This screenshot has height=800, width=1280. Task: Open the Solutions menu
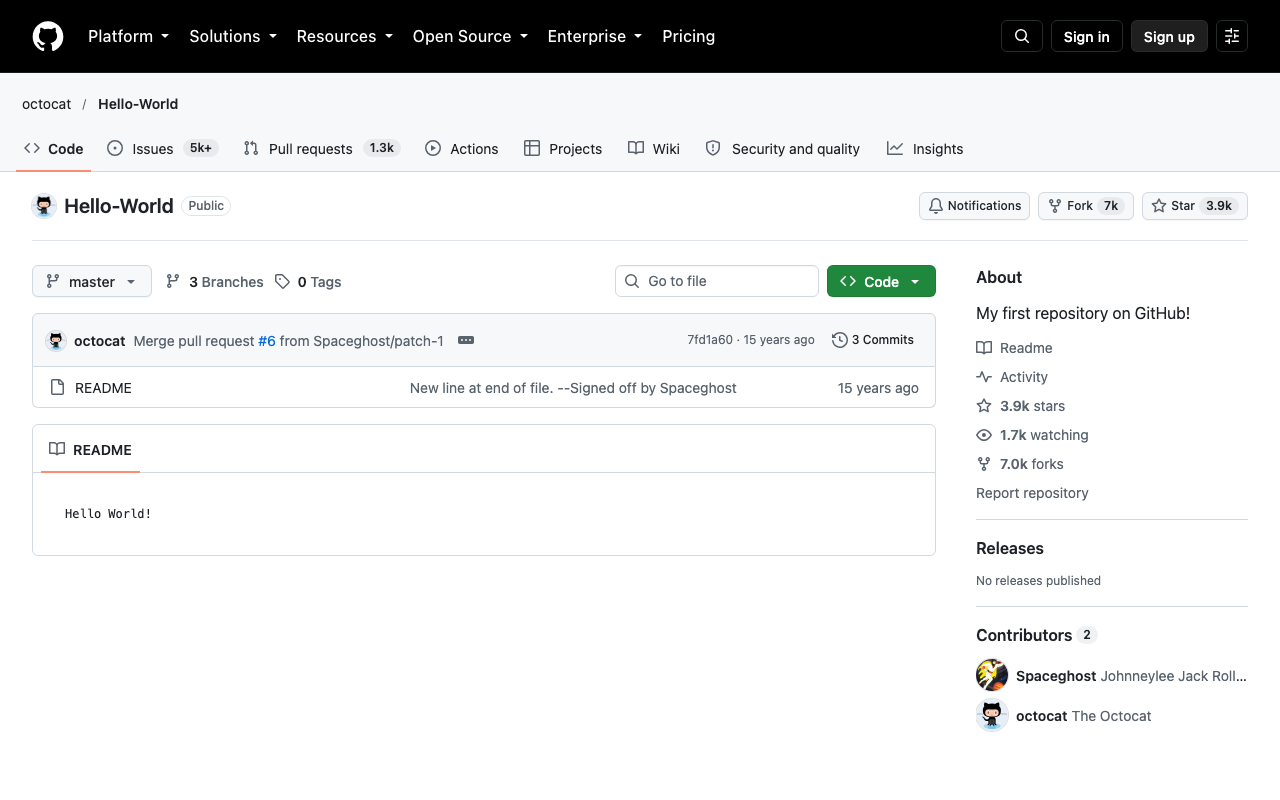(233, 36)
